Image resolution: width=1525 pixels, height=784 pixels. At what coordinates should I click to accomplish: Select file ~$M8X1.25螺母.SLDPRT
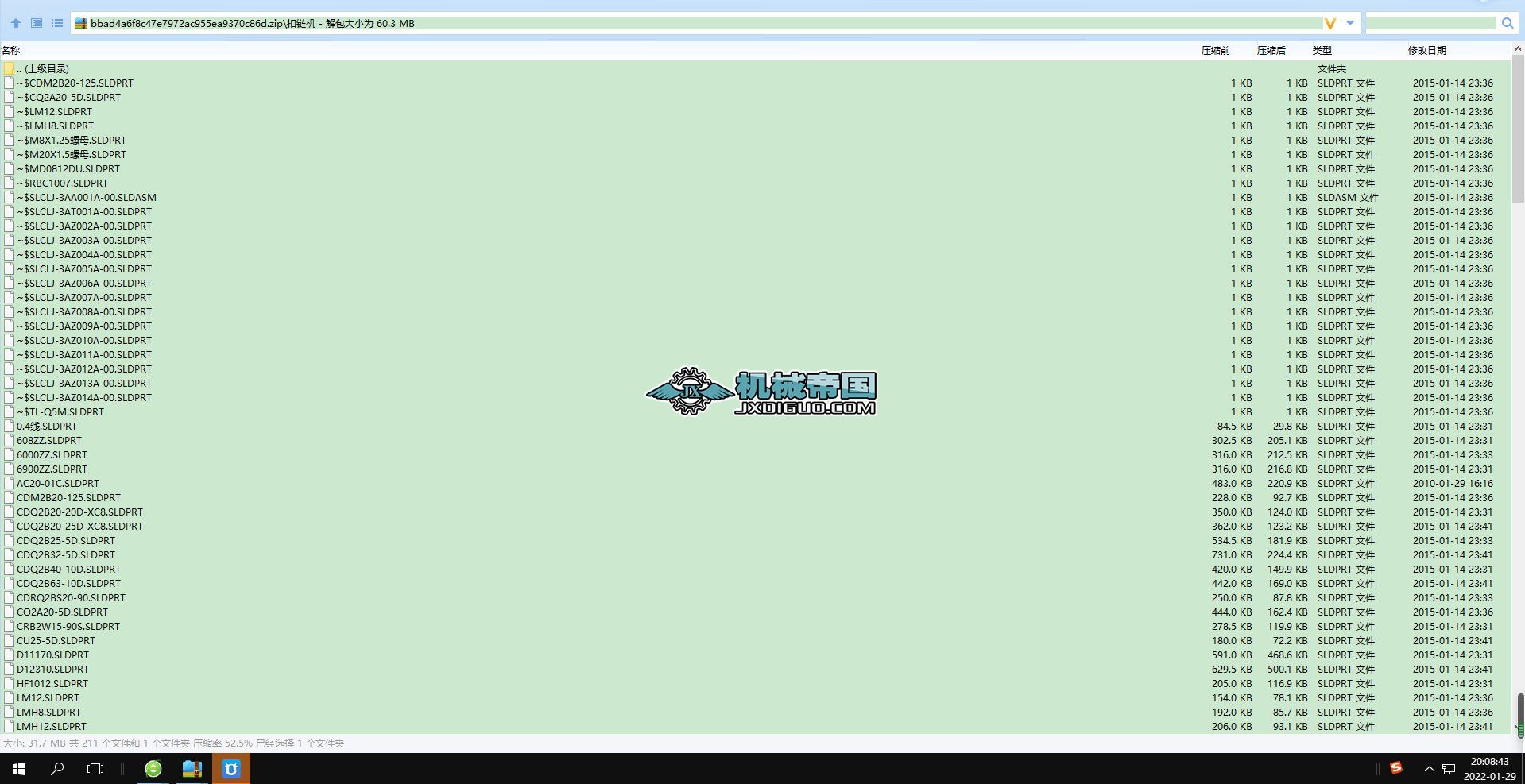tap(72, 141)
